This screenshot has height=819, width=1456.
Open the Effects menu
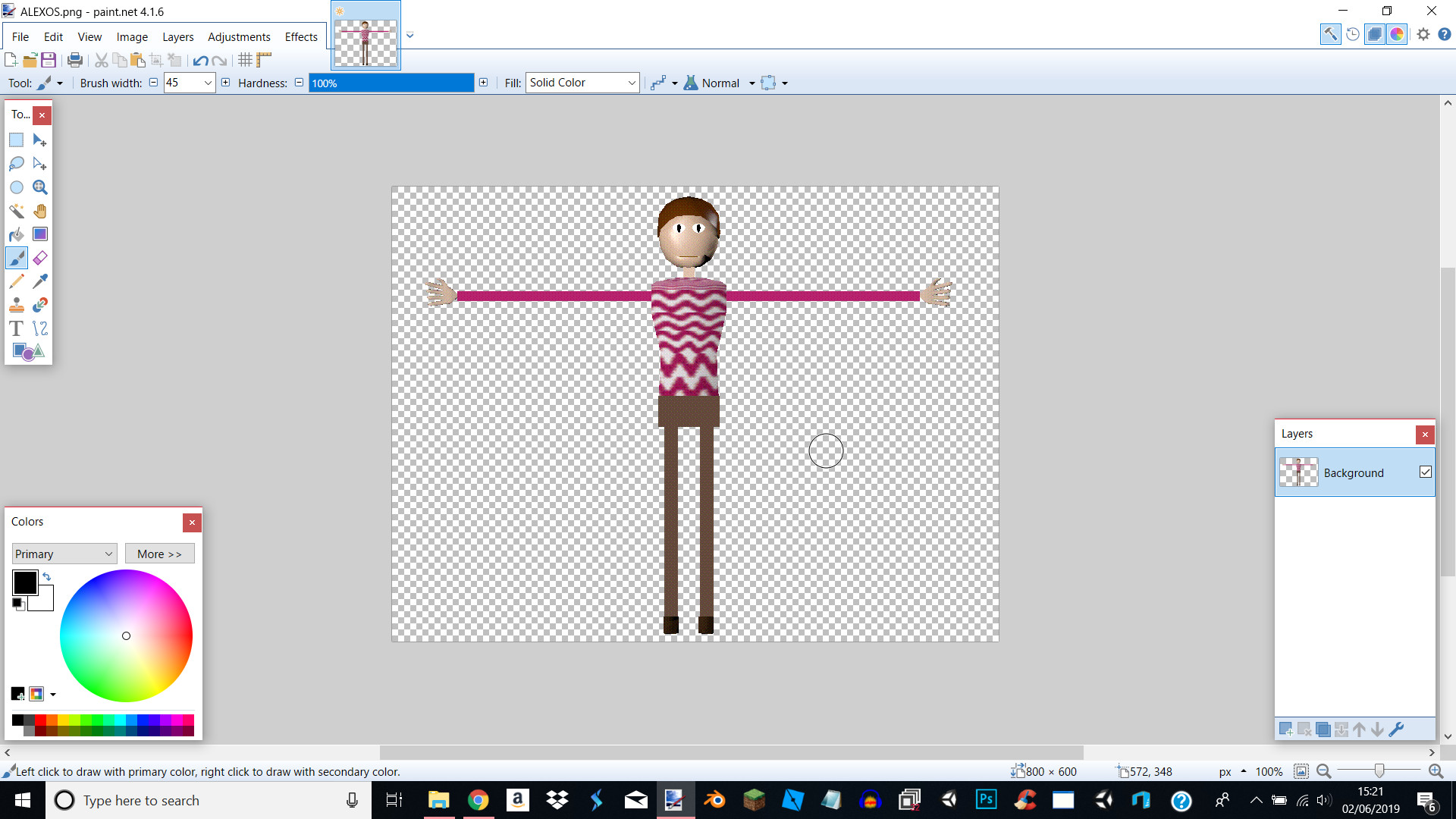pyautogui.click(x=301, y=36)
